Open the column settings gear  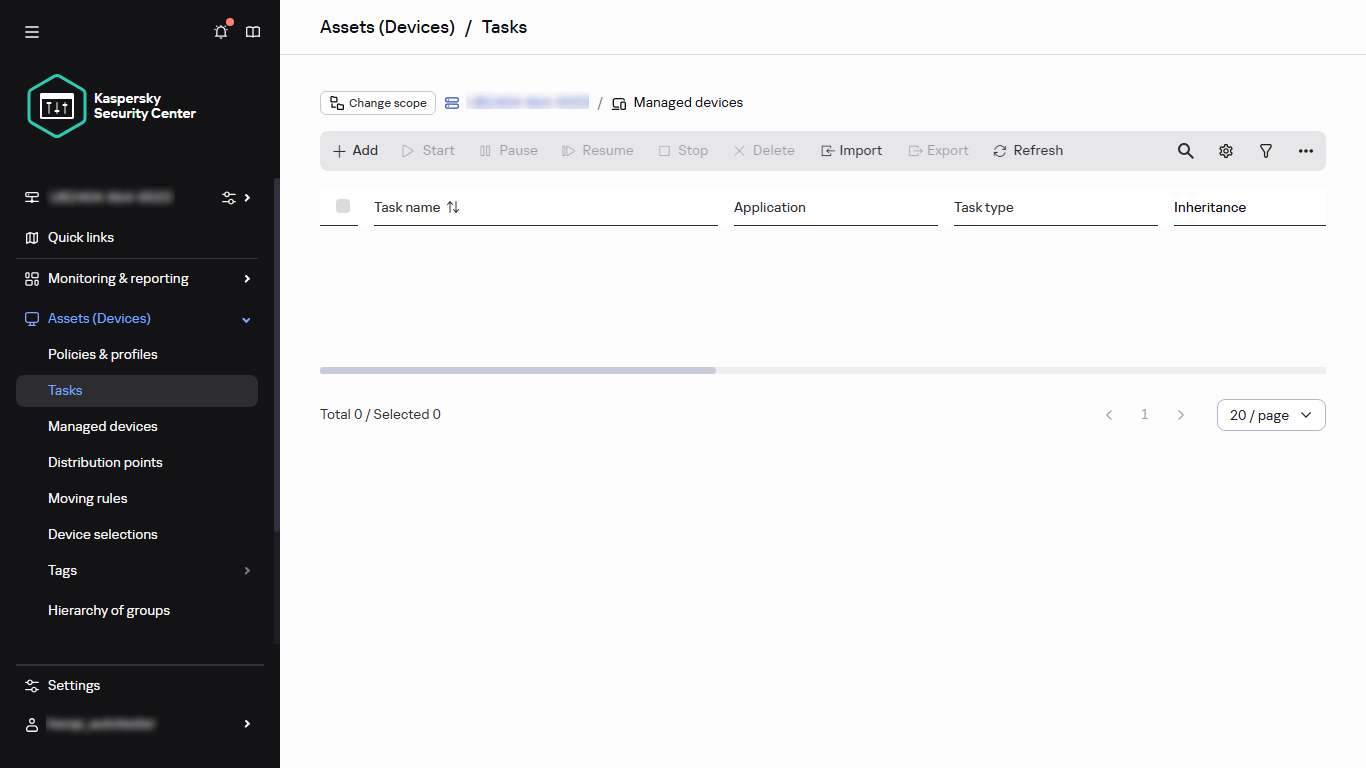pos(1226,150)
